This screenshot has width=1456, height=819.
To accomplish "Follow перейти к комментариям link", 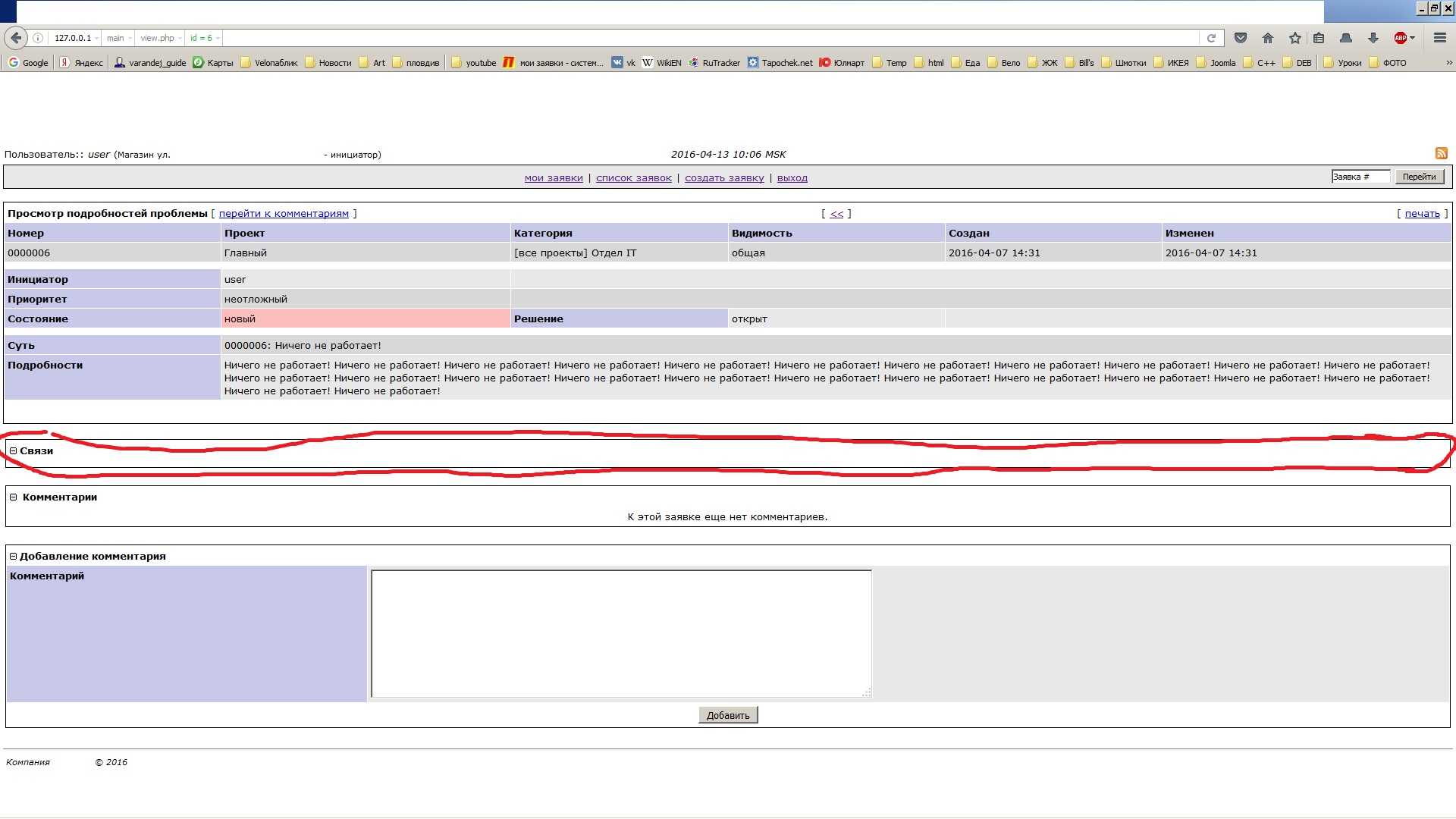I will 284,214.
